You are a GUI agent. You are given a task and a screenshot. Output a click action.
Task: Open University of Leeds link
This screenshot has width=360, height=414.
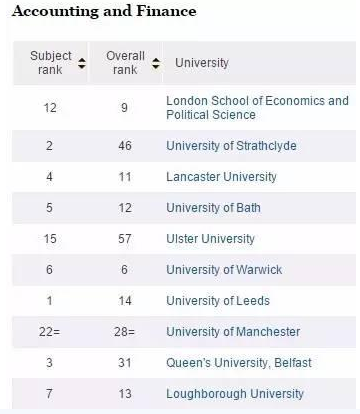(x=218, y=301)
